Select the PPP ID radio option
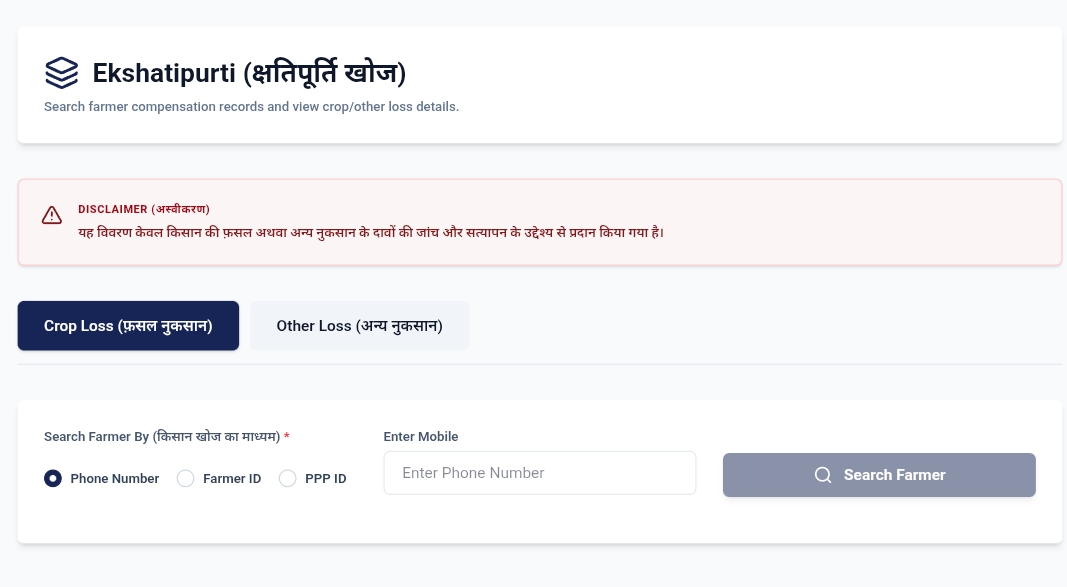Screen dimensions: 1067x587 click(x=288, y=478)
